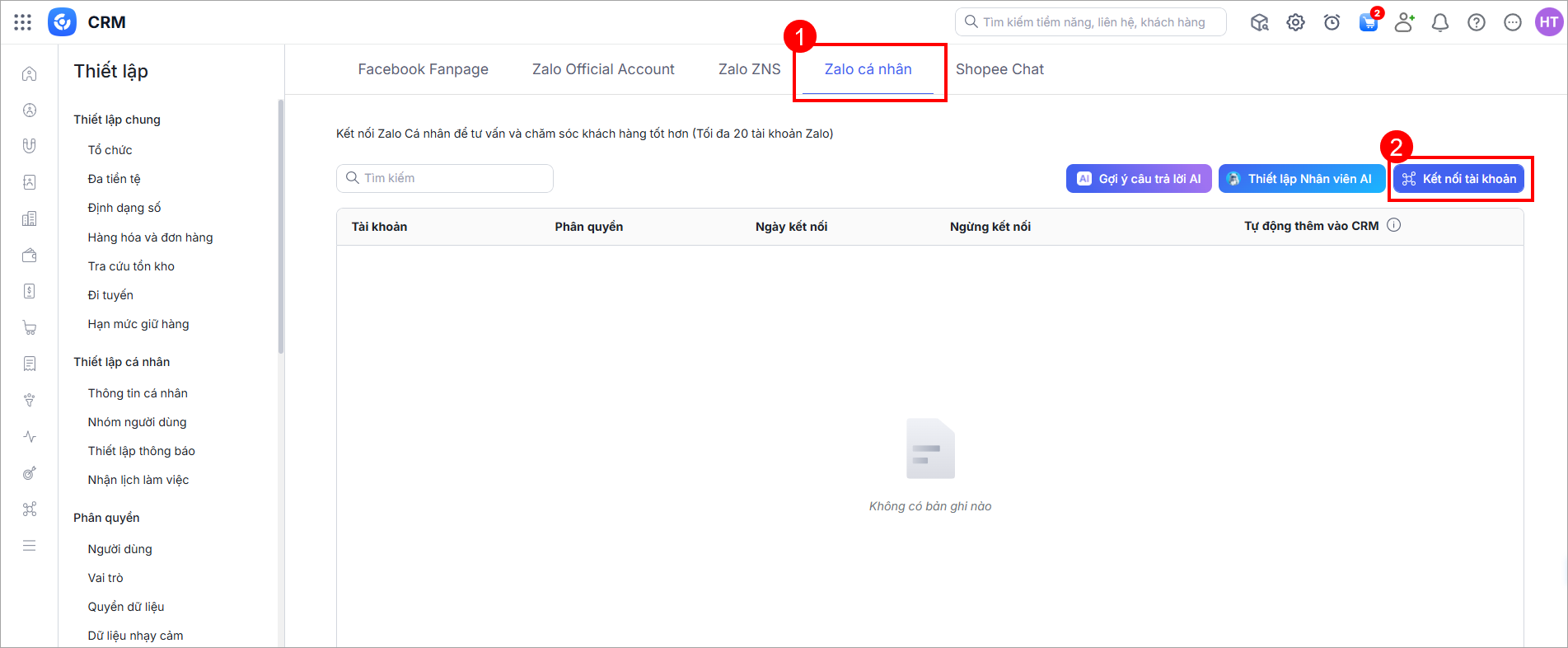Open the settings gear icon in header

coord(1296,22)
